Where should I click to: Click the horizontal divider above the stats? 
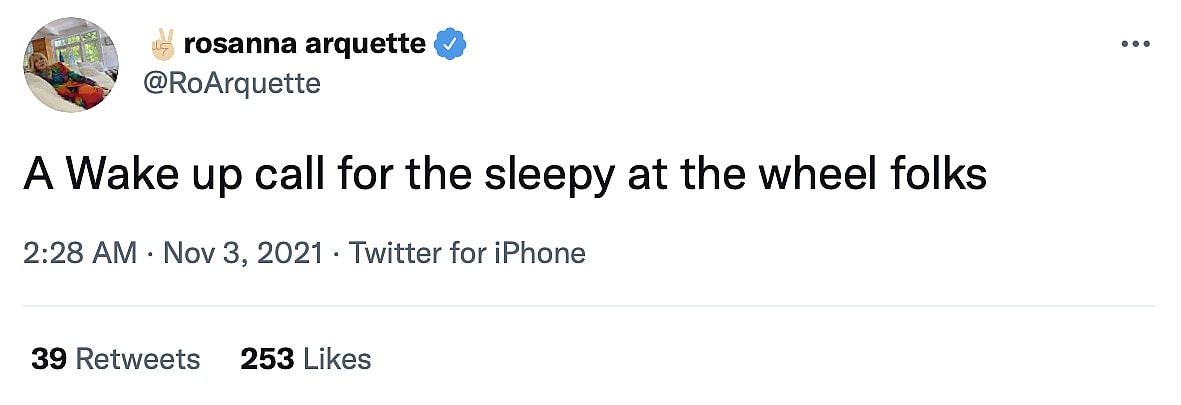(590, 306)
